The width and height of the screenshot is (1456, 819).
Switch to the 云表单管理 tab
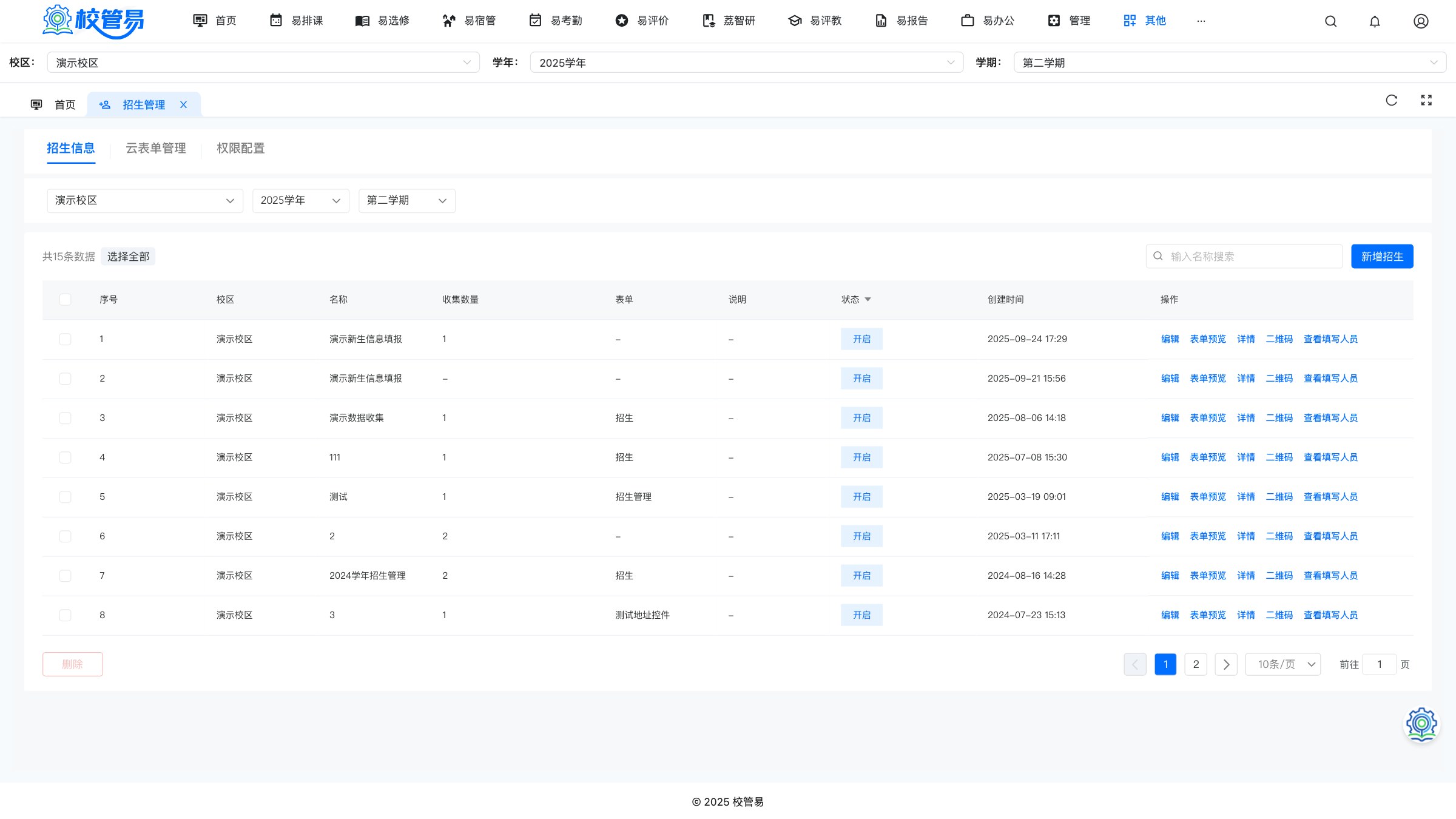(x=156, y=149)
